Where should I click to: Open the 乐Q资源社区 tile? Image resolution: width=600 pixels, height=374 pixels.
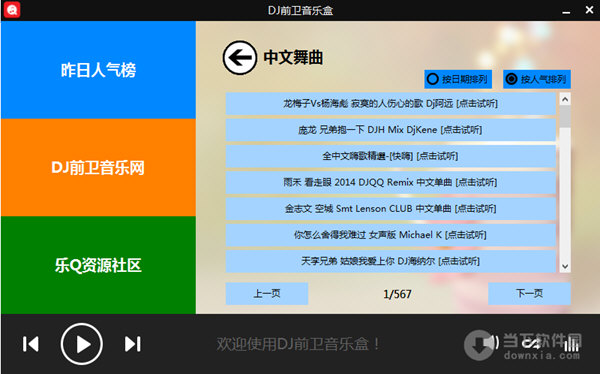(98, 265)
